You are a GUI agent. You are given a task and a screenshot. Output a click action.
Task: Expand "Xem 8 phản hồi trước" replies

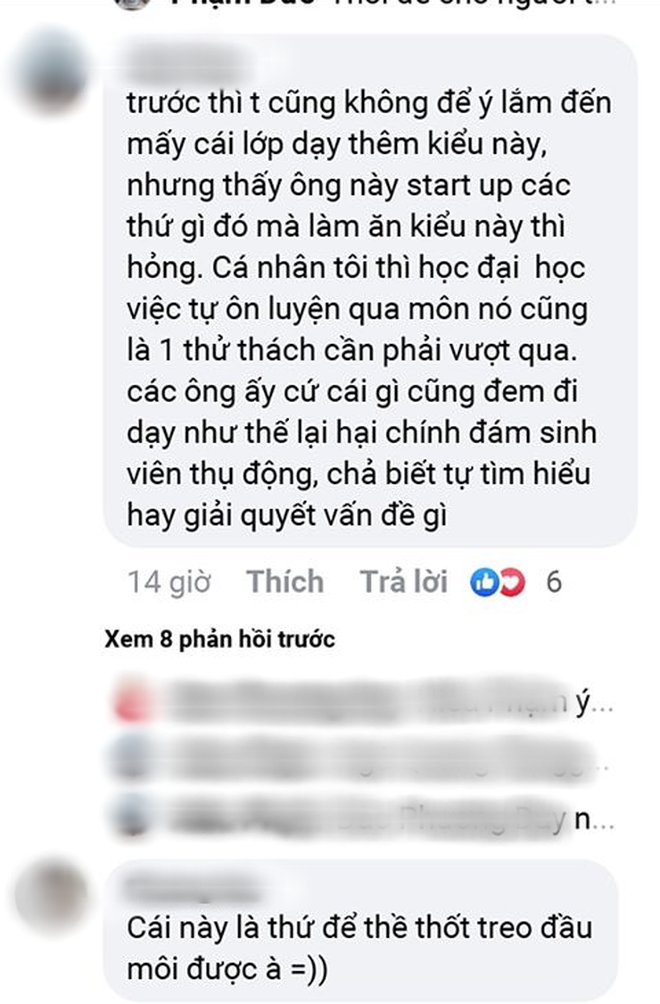click(x=220, y=639)
